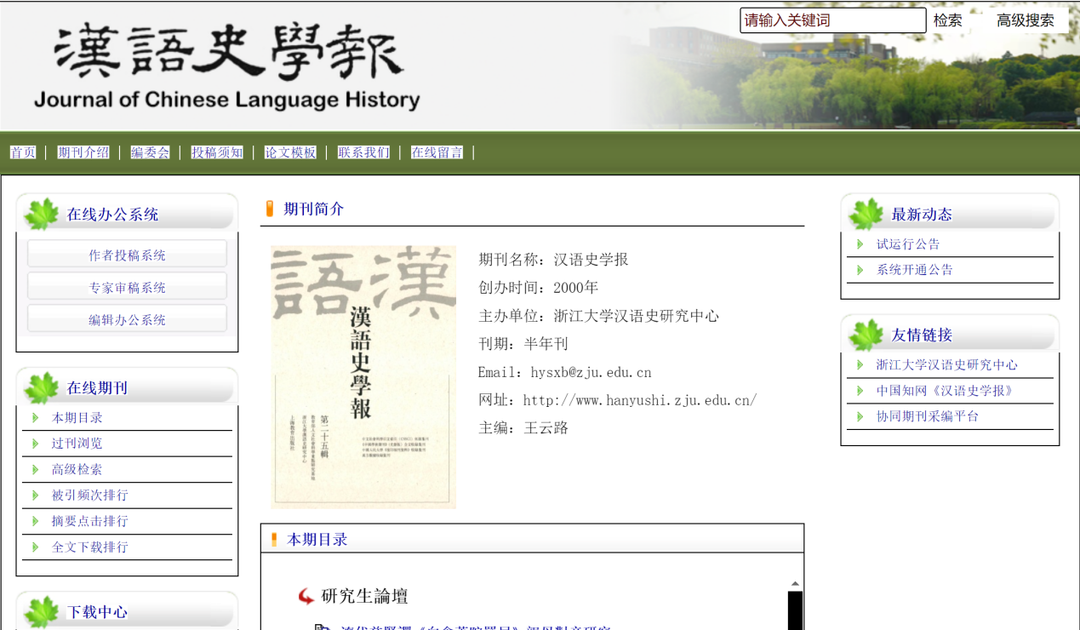
Task: Open the 协同期刊采编平台 link
Action: point(927,416)
